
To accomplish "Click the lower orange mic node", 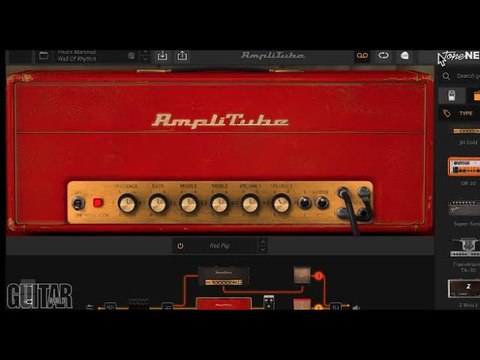I will 318,307.
